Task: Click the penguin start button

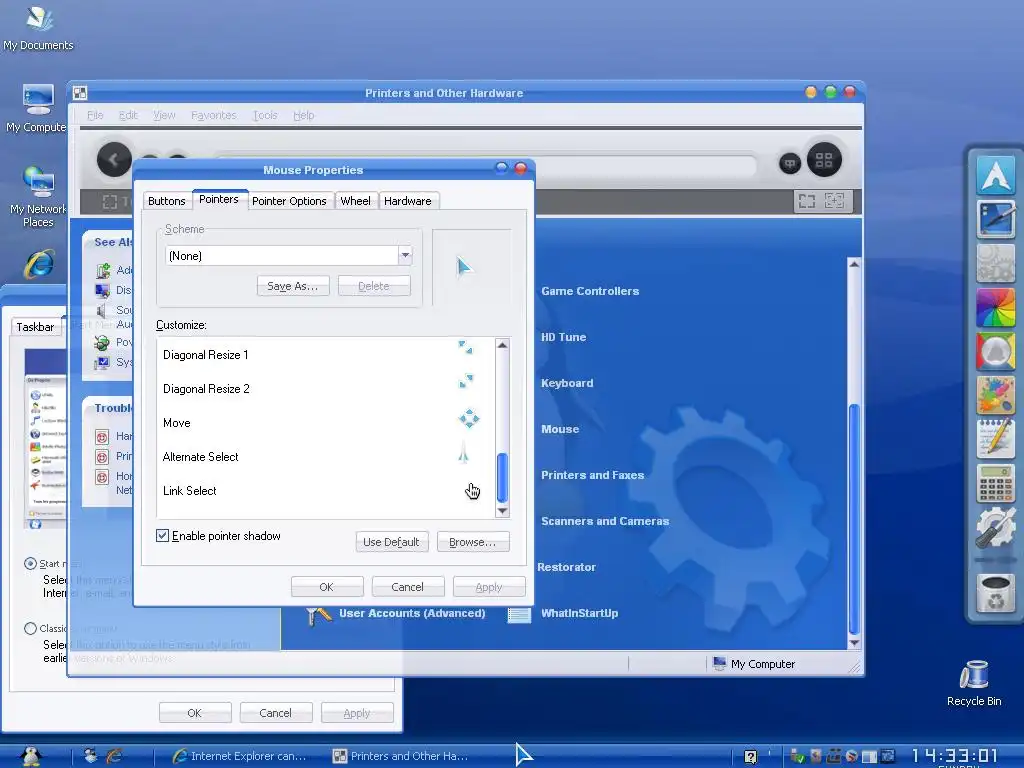Action: pyautogui.click(x=30, y=756)
